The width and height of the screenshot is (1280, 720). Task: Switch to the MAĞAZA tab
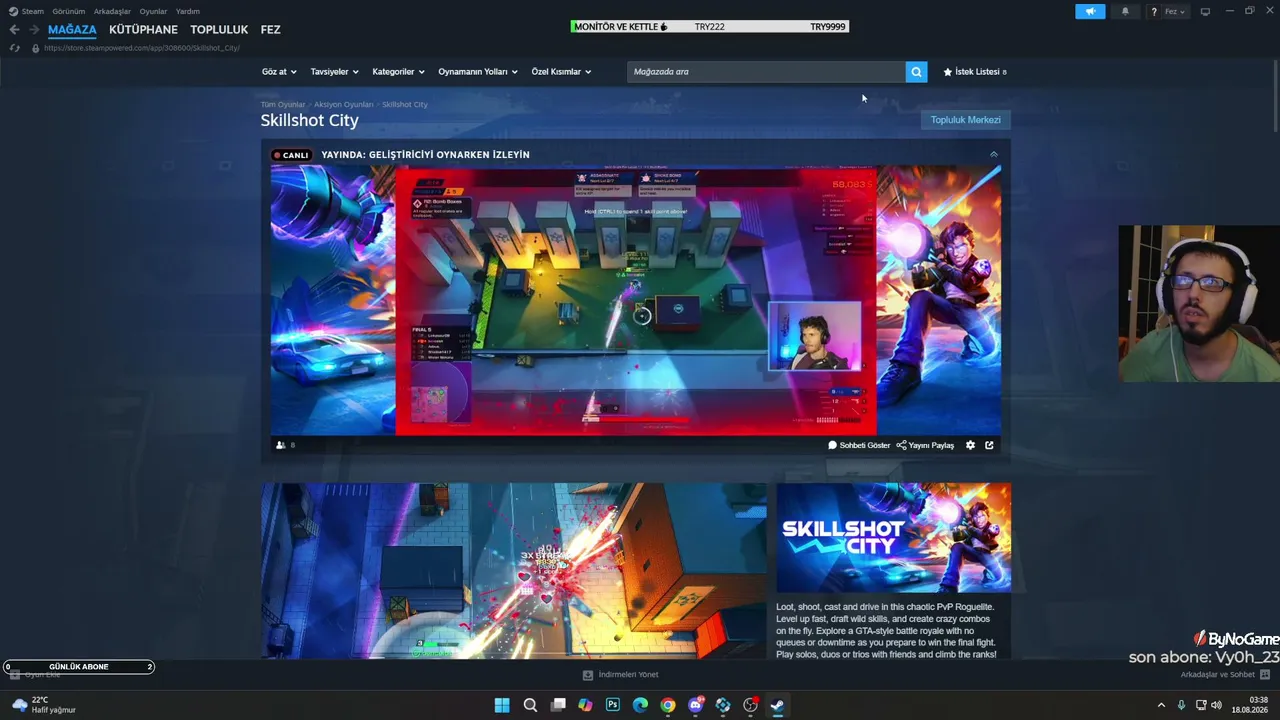pyautogui.click(x=72, y=30)
